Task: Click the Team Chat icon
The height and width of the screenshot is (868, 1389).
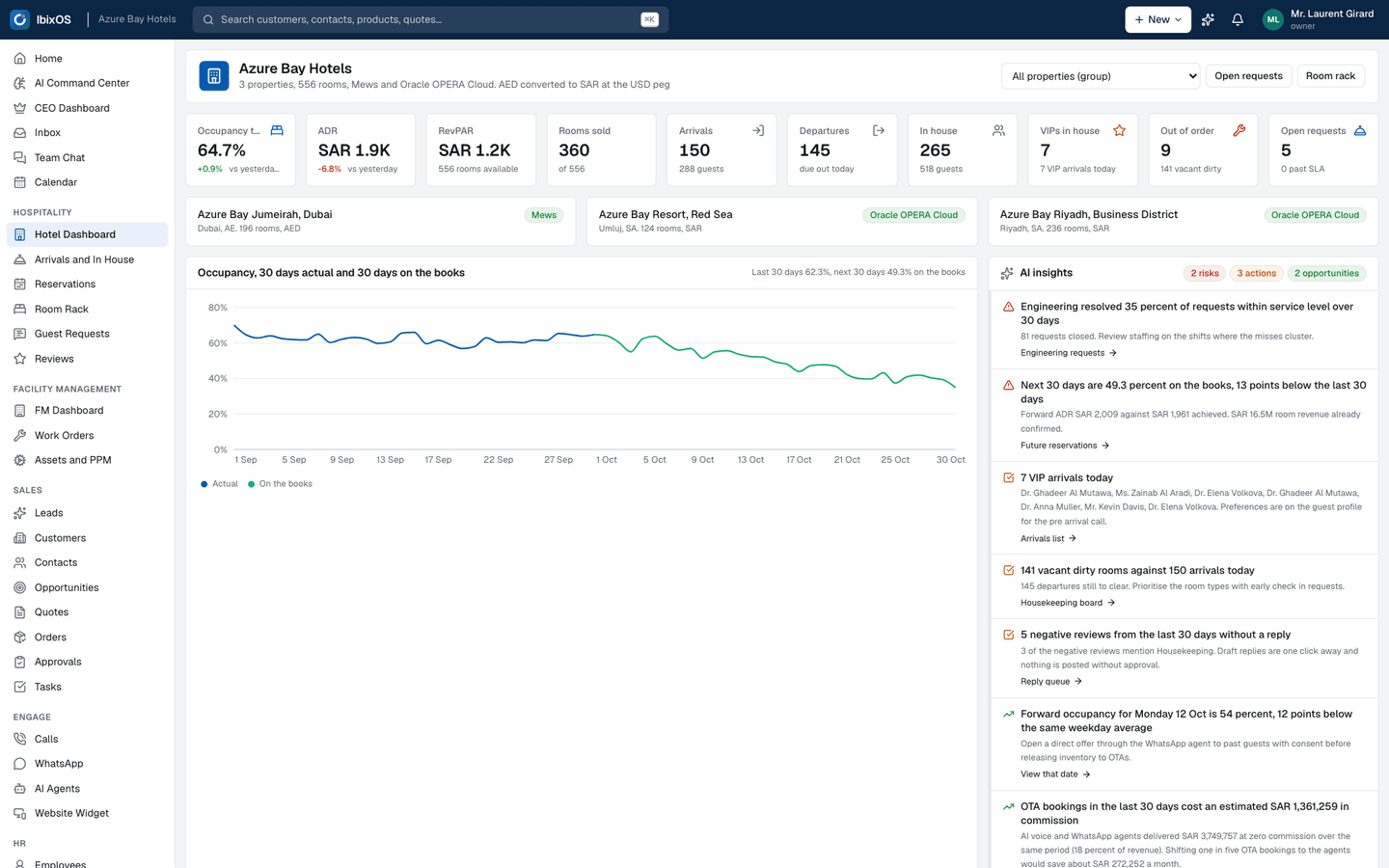Action: coord(20,157)
